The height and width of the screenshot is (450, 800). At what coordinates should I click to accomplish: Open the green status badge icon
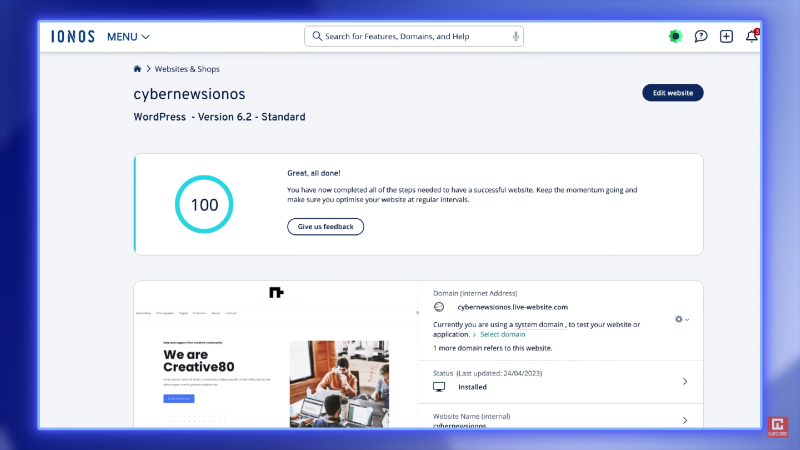pos(676,36)
